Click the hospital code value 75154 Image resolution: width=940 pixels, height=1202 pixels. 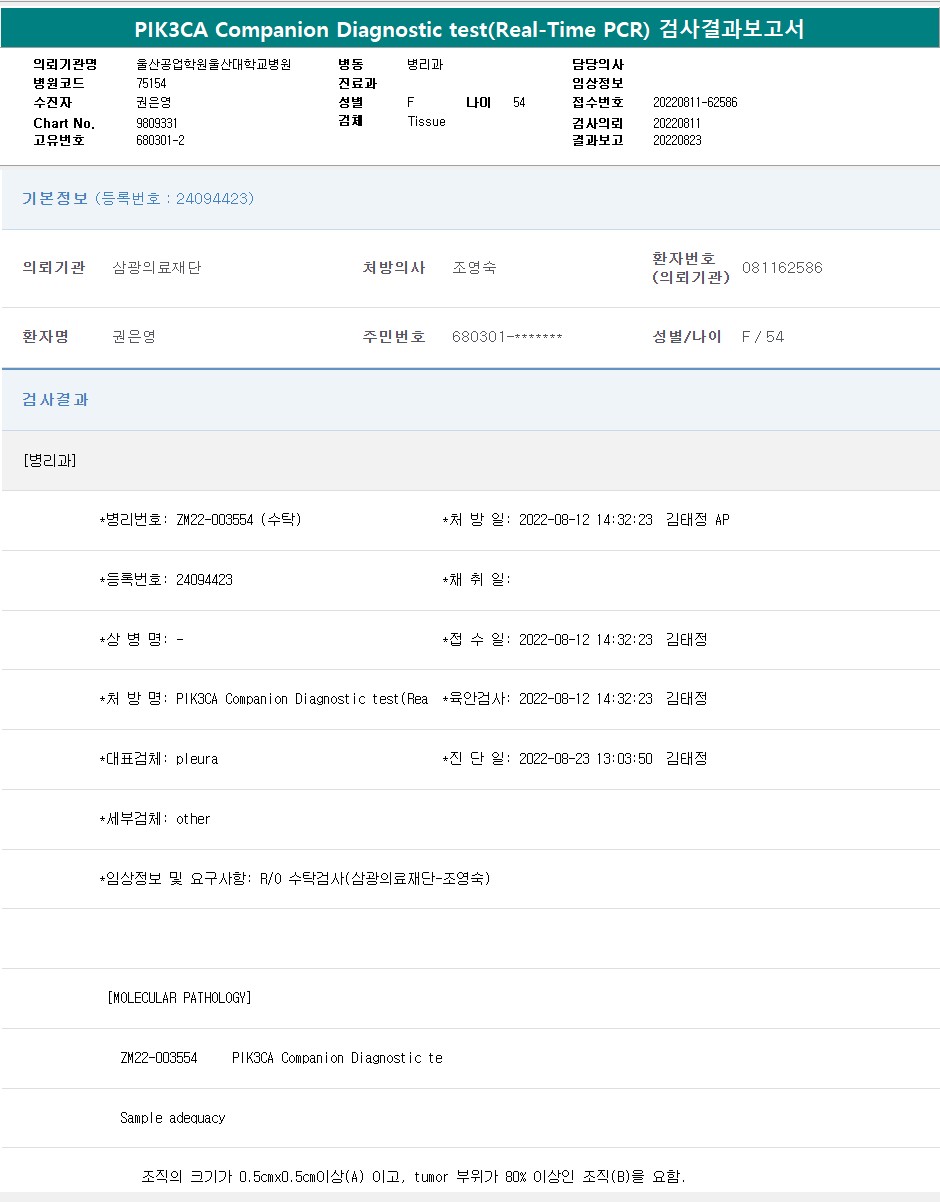(x=151, y=83)
